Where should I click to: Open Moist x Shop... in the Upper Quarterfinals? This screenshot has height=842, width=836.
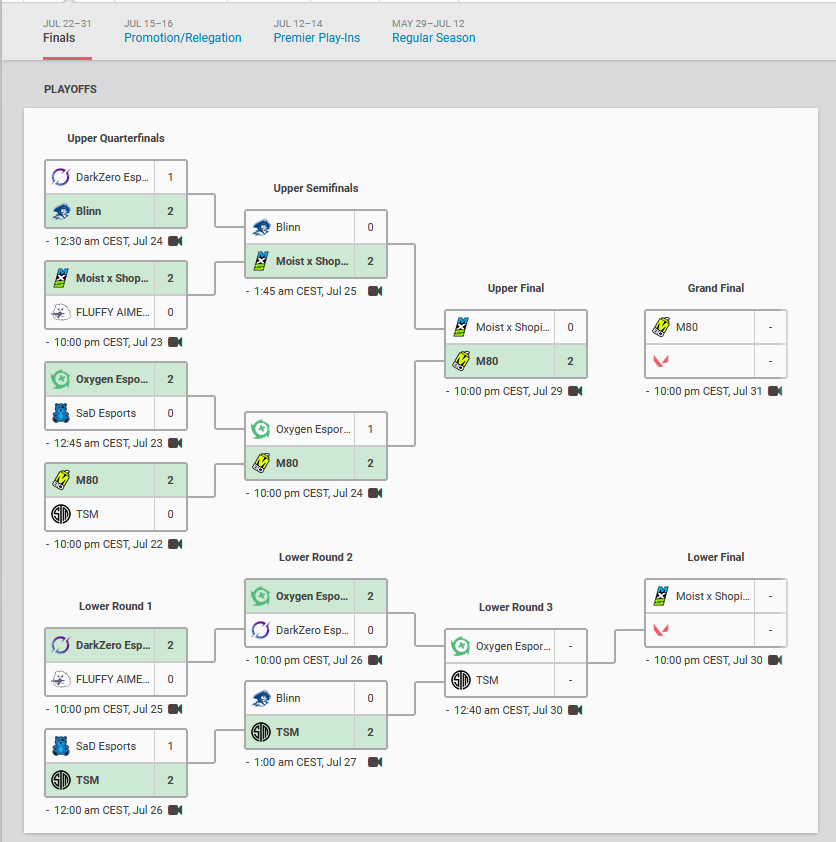[116, 278]
